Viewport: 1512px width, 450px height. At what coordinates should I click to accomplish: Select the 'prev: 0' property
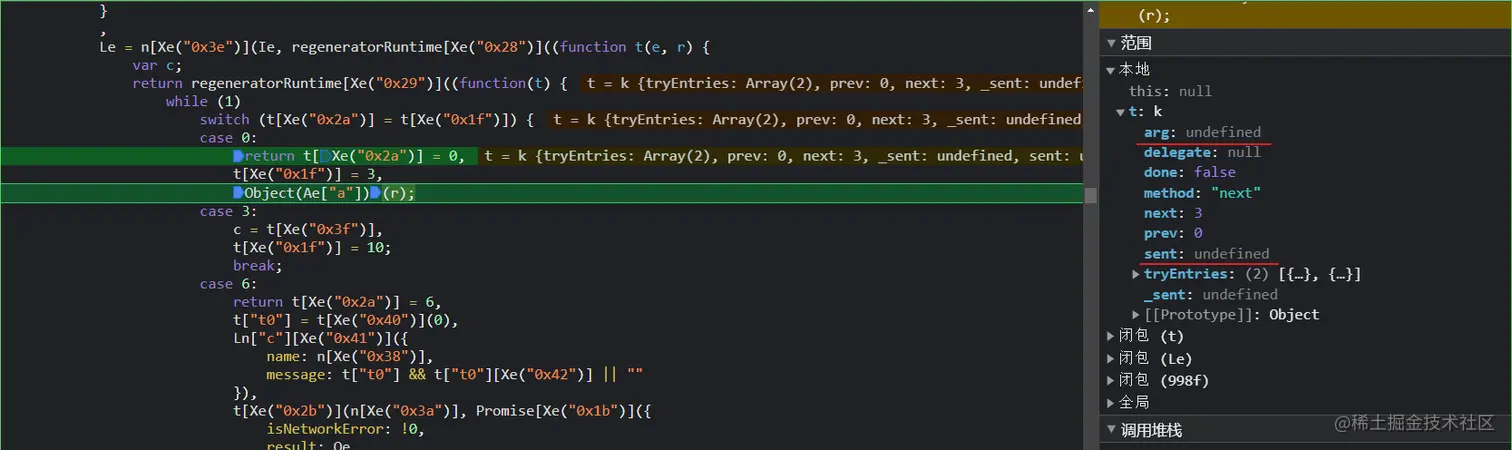click(x=1173, y=233)
